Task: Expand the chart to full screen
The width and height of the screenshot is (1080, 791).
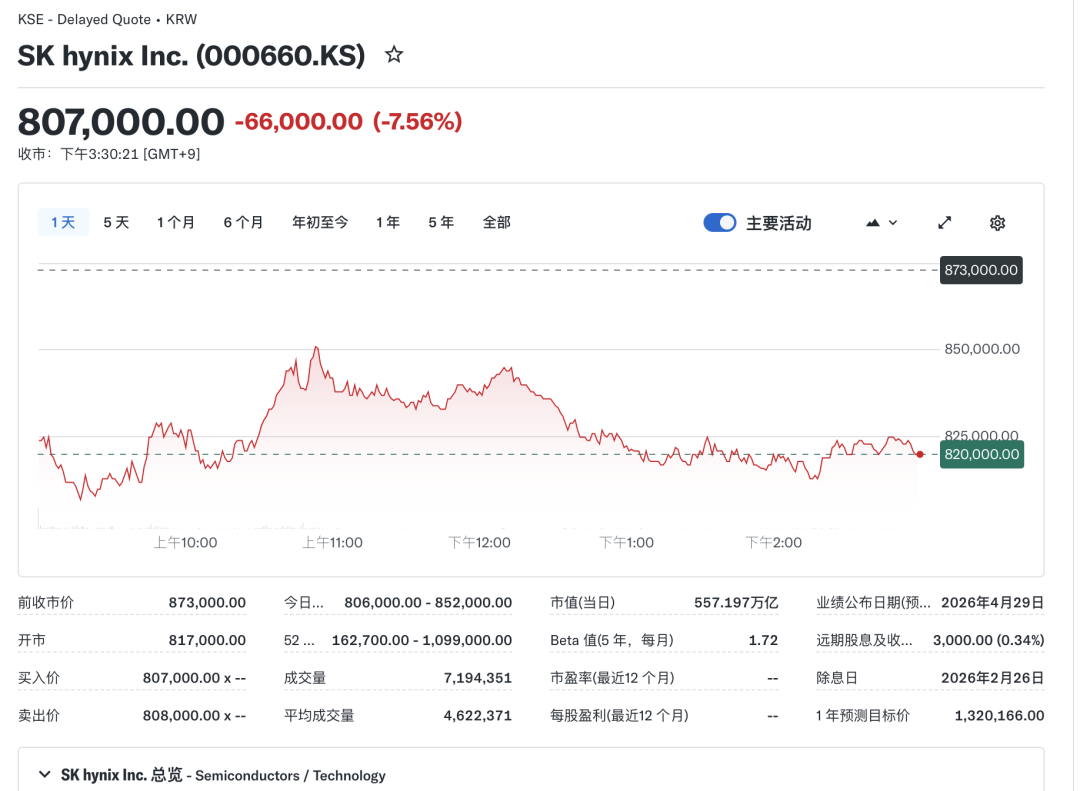Action: tap(944, 223)
